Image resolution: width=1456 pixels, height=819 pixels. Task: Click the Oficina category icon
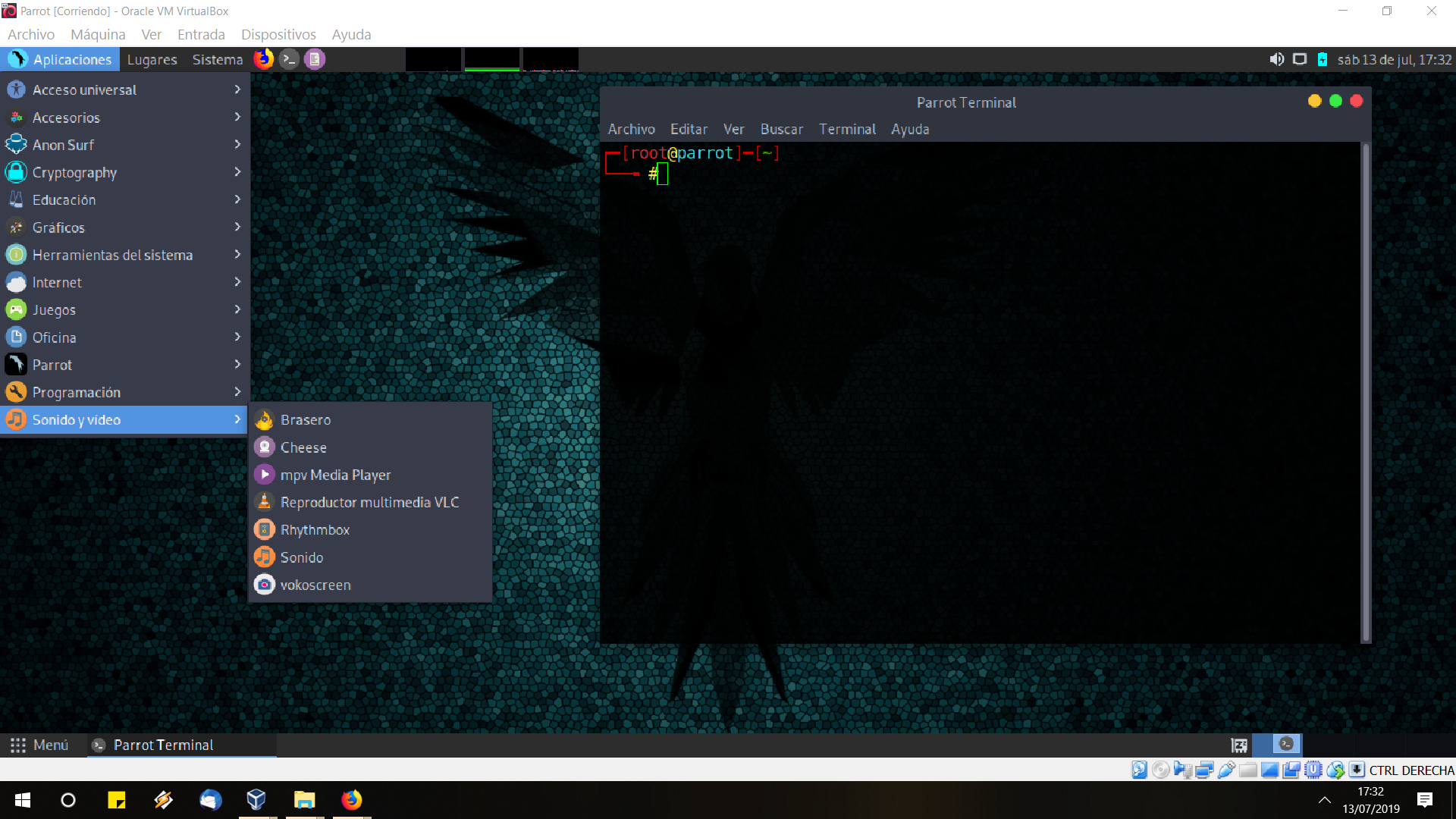(x=16, y=337)
